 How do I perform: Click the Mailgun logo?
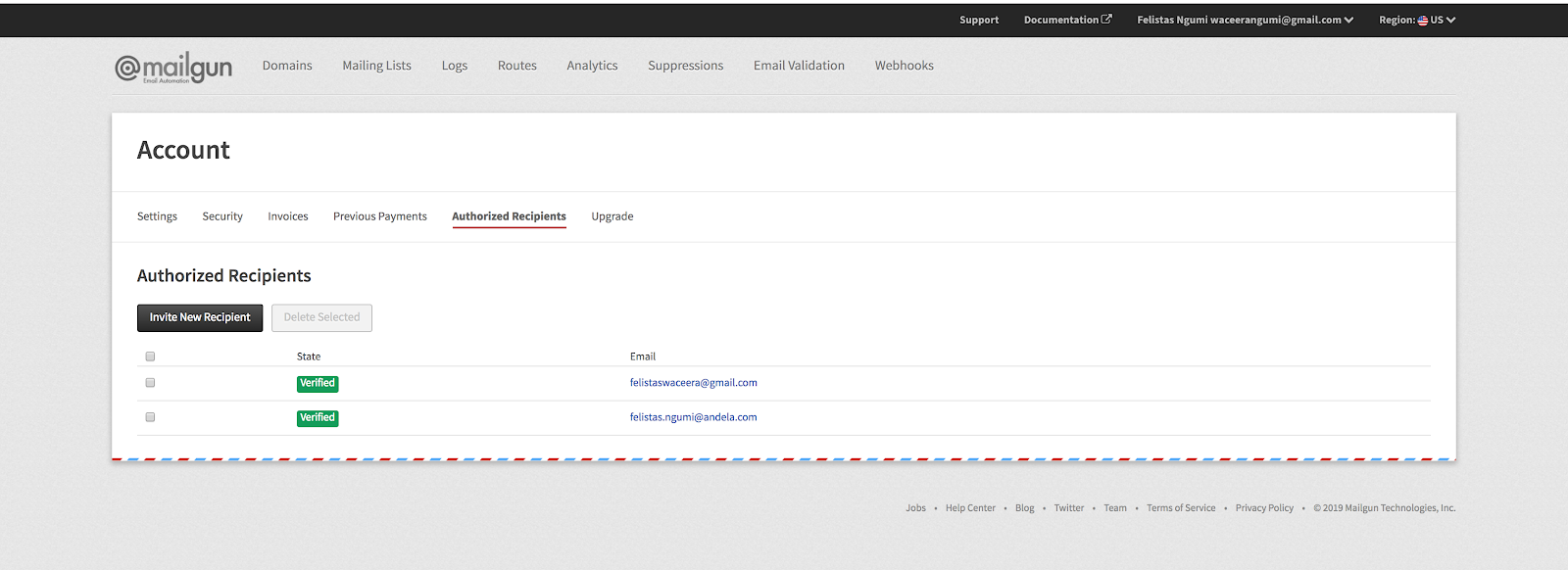pos(173,67)
